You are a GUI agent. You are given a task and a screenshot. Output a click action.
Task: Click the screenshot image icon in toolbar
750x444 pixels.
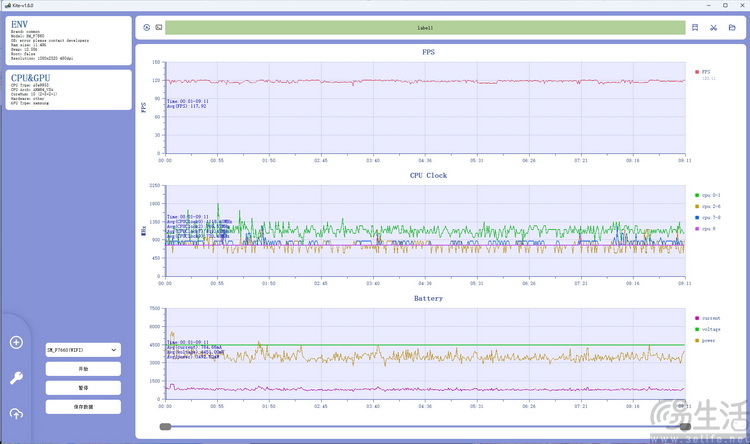(x=158, y=27)
